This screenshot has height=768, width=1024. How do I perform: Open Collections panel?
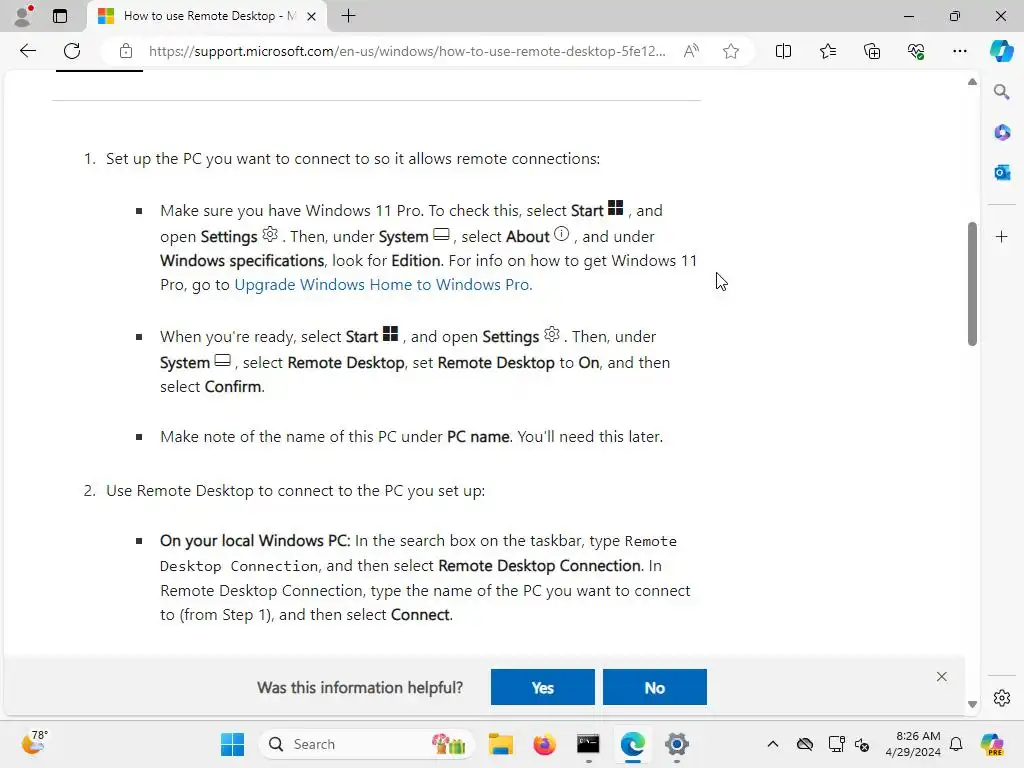pos(872,51)
